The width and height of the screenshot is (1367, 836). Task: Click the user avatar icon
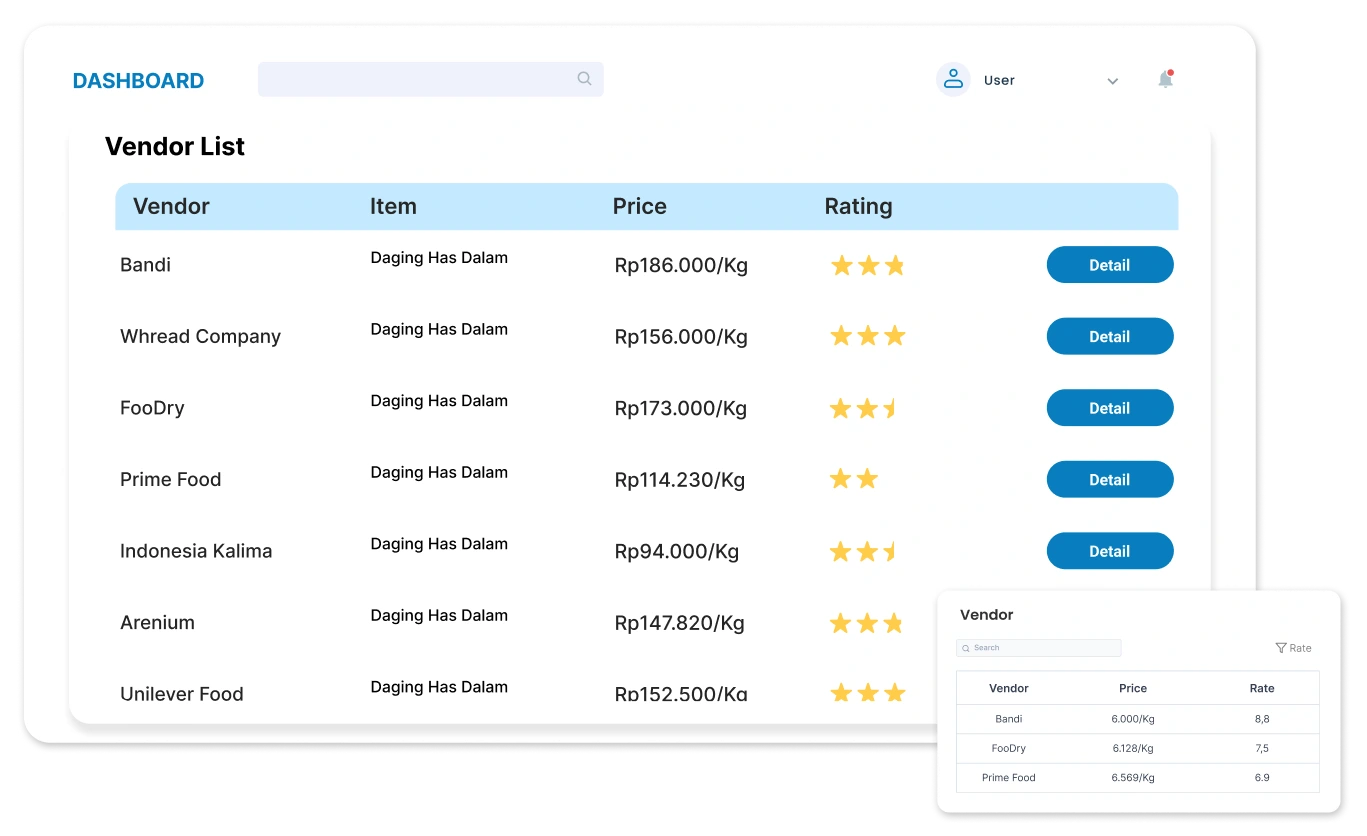pos(953,80)
